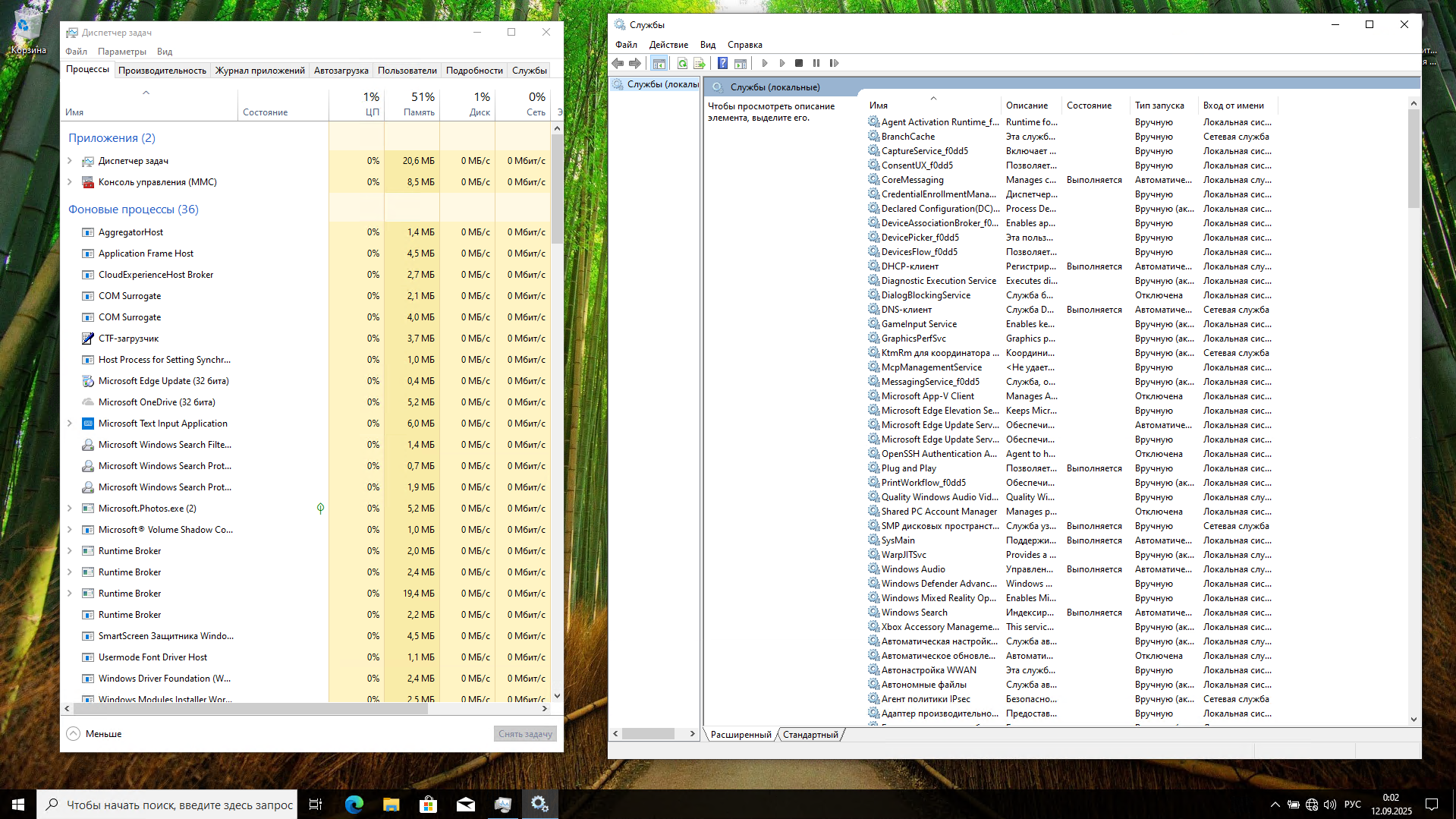The image size is (1456, 819).
Task: Expand Microsoft Text Input Application row
Action: pyautogui.click(x=70, y=424)
